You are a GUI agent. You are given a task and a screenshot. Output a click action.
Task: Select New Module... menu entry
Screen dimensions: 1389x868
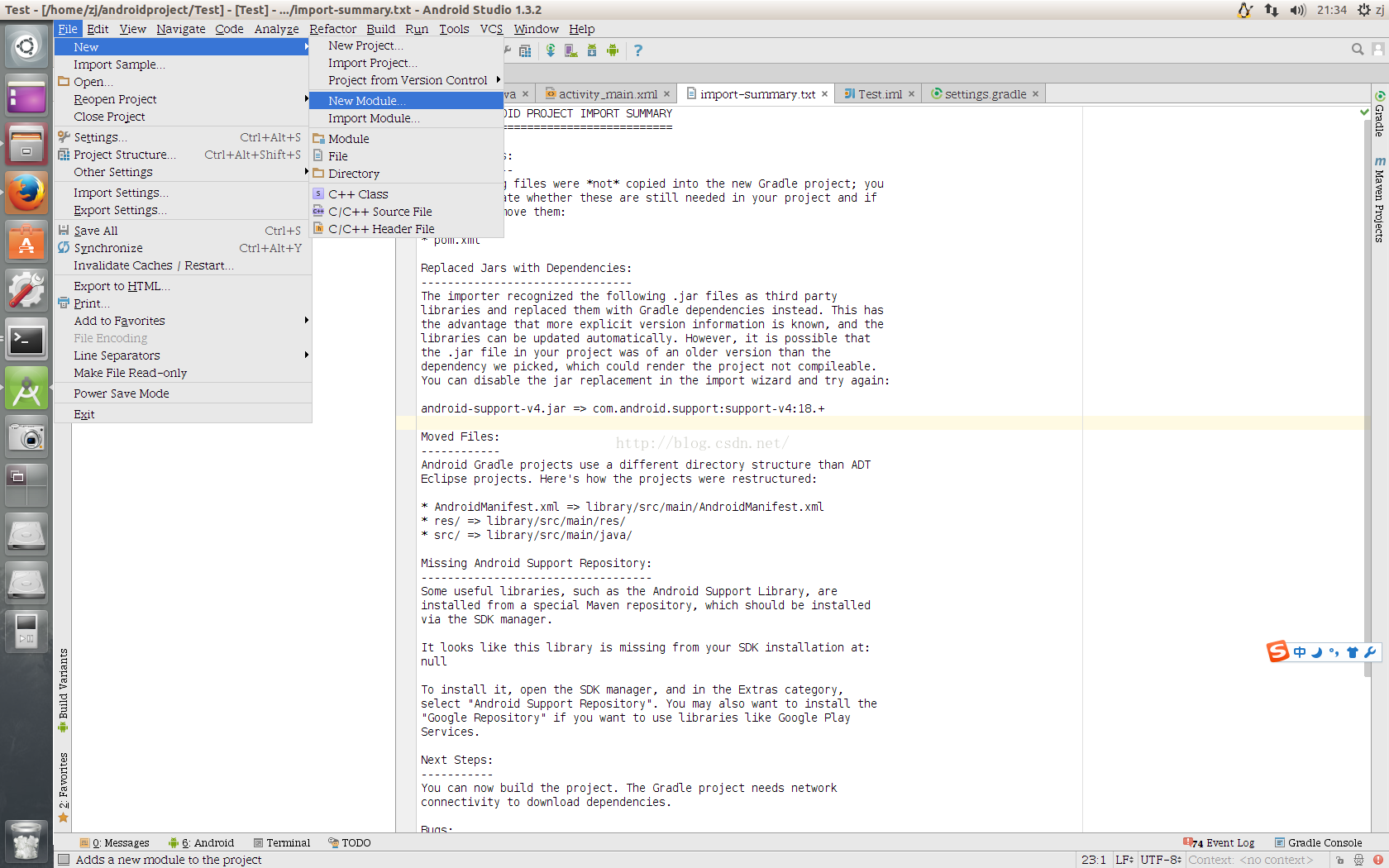click(x=406, y=101)
